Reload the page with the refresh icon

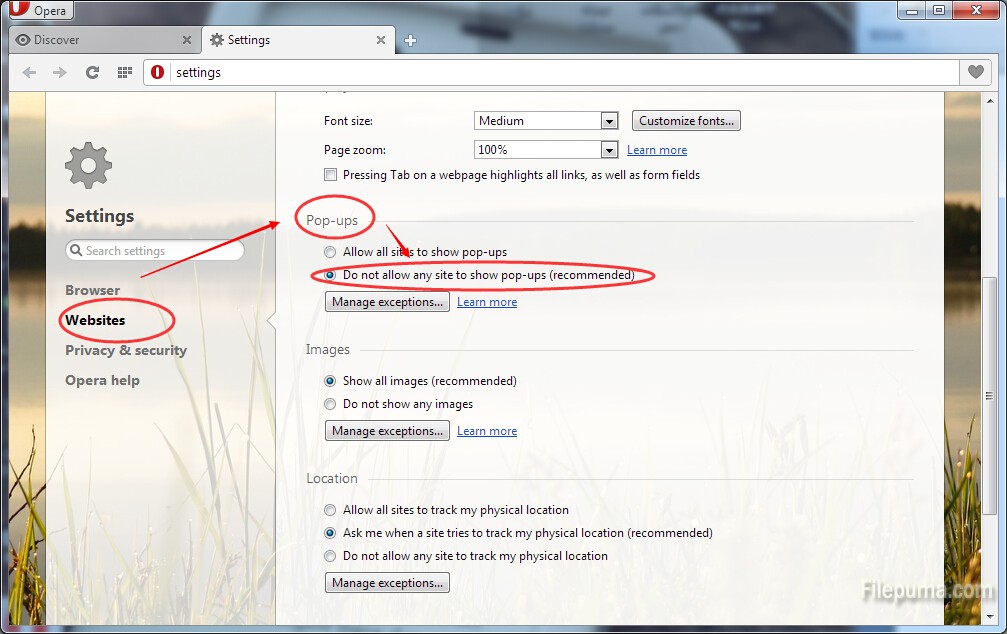click(x=92, y=72)
